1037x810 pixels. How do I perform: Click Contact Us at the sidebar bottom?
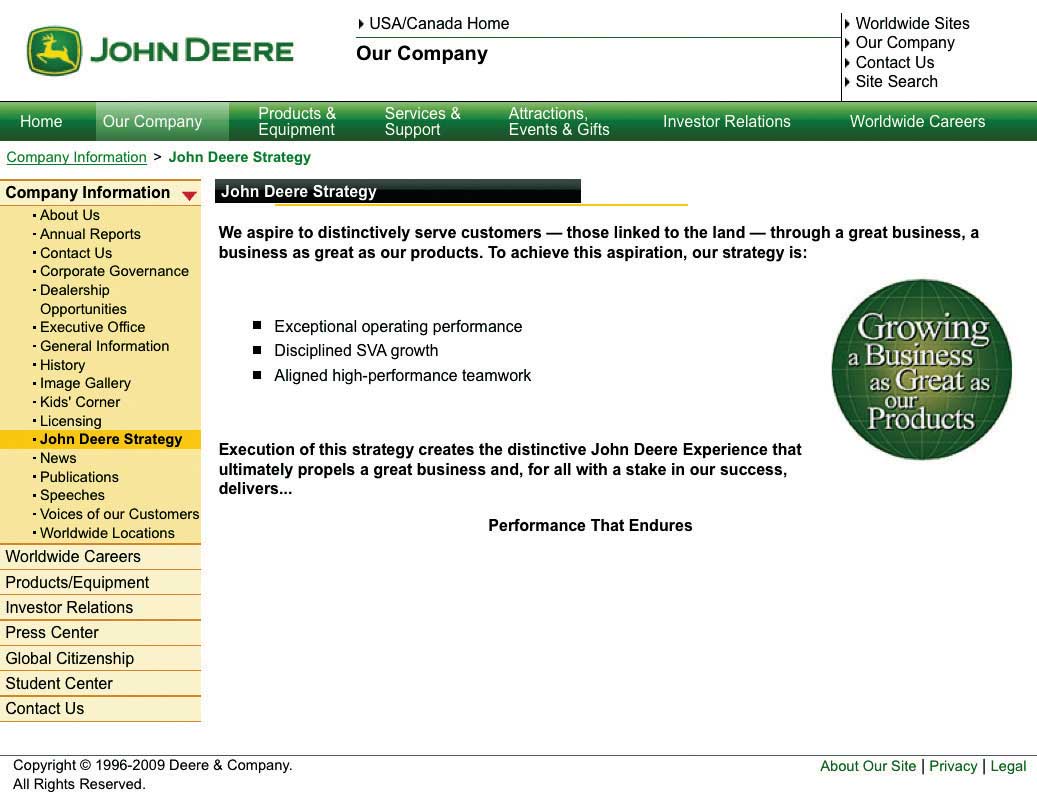point(101,709)
